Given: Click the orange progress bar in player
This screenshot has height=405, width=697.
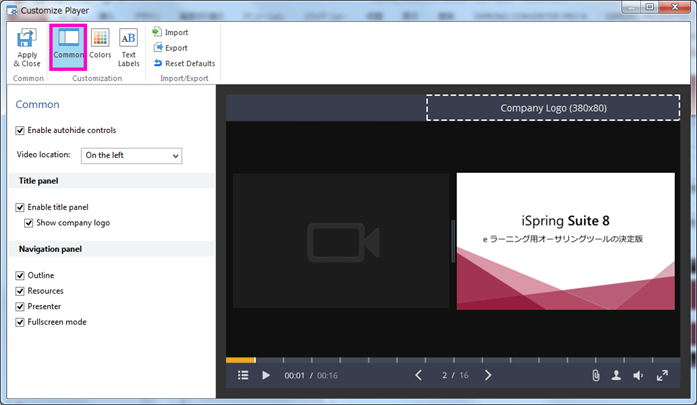Looking at the screenshot, I should point(240,360).
